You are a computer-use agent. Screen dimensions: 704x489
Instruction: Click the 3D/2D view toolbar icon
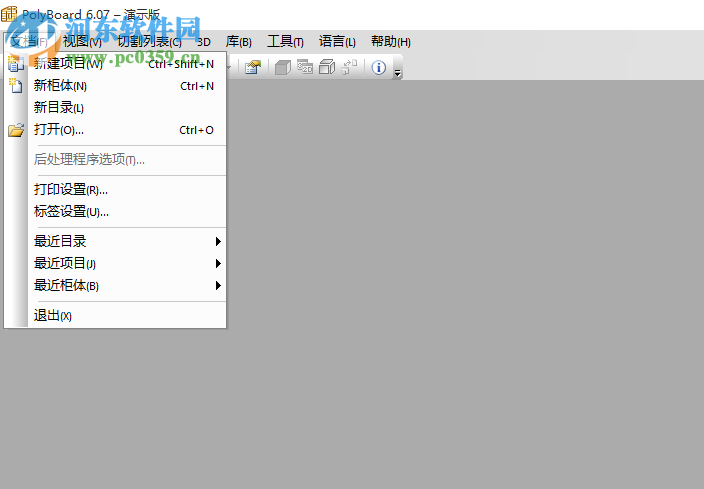pos(305,67)
